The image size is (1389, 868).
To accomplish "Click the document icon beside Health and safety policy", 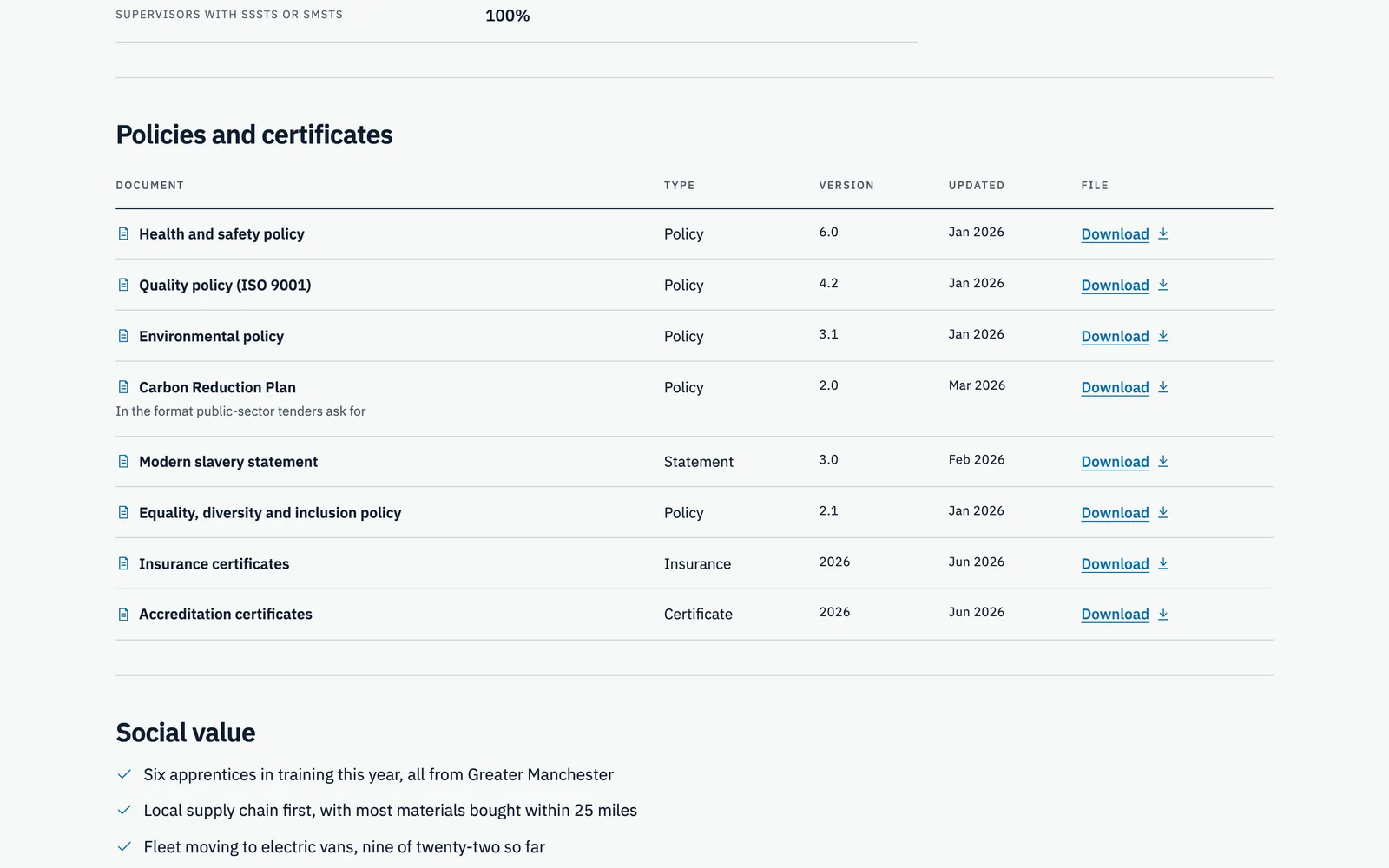I will point(123,233).
